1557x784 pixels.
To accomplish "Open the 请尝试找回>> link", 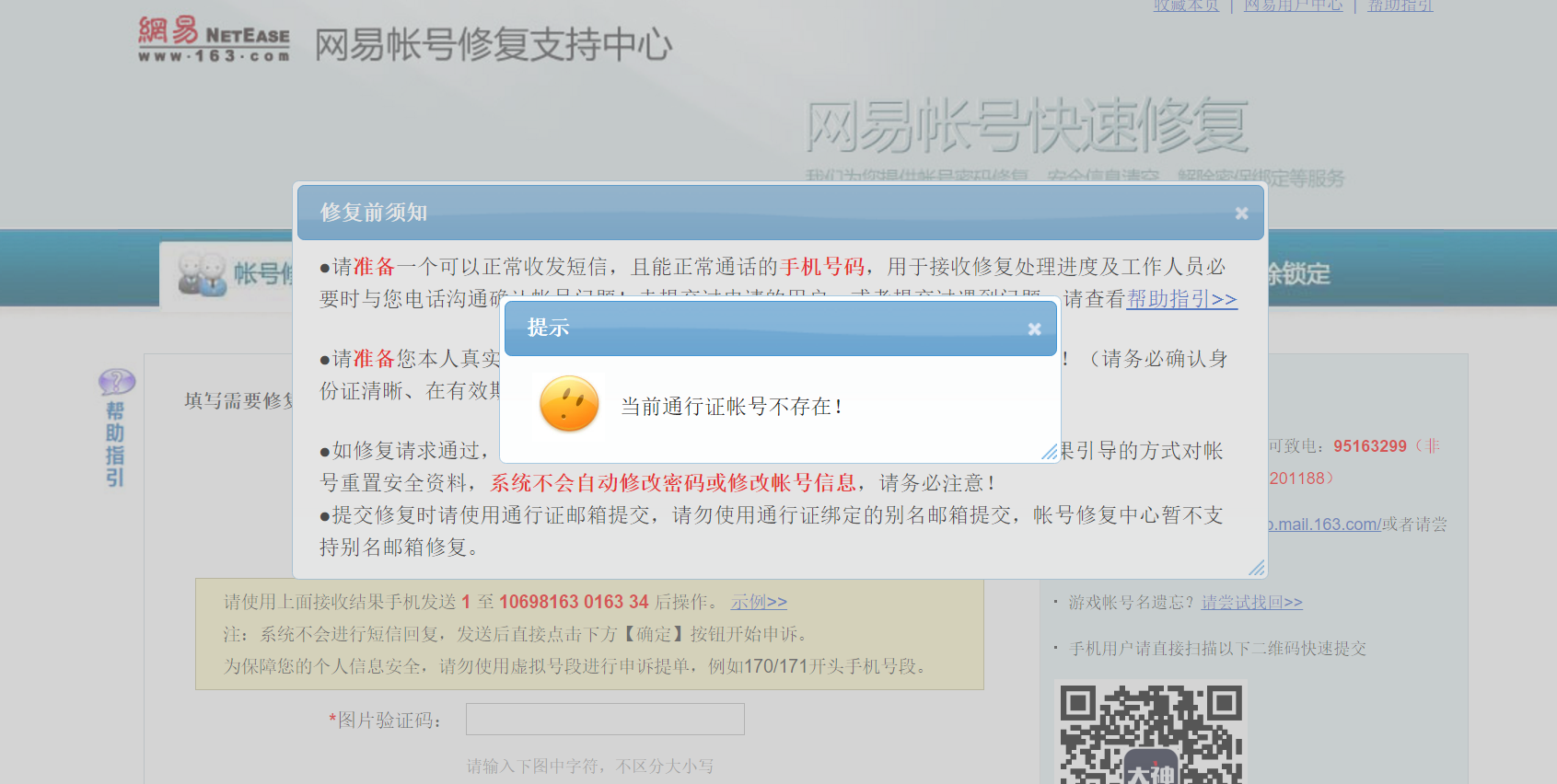I will point(1251,602).
